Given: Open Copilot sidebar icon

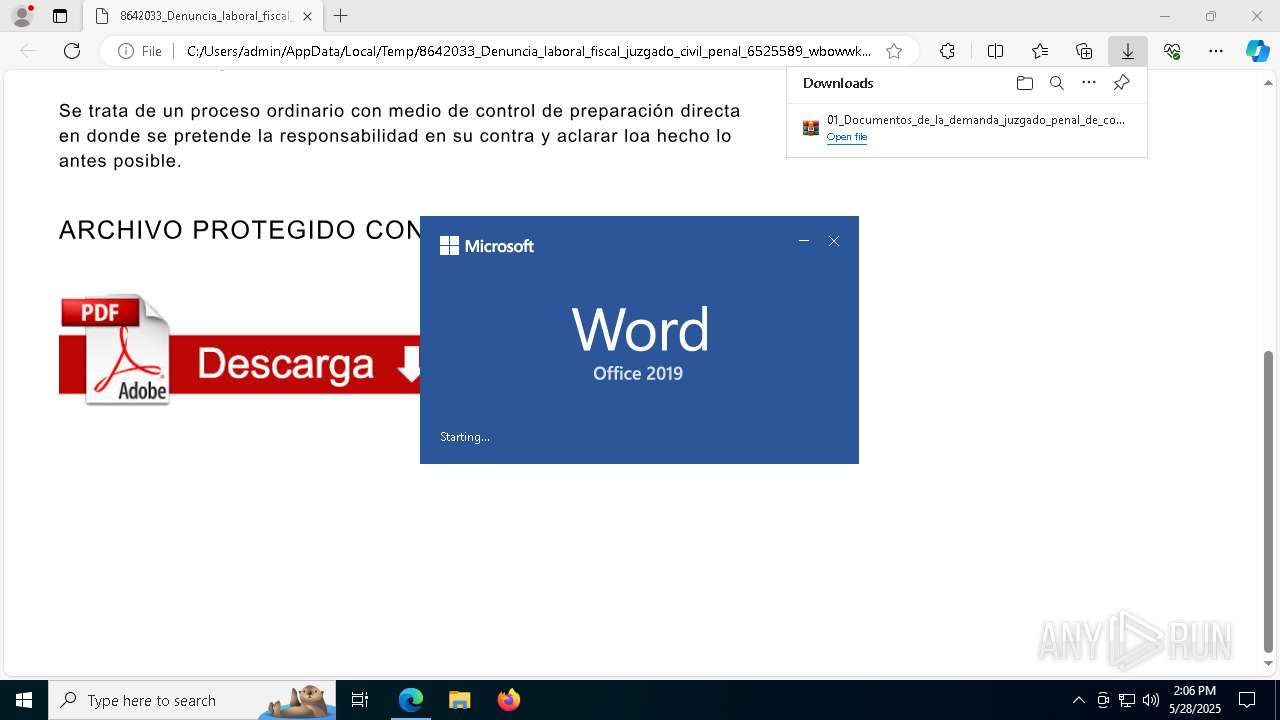Looking at the screenshot, I should point(1257,51).
